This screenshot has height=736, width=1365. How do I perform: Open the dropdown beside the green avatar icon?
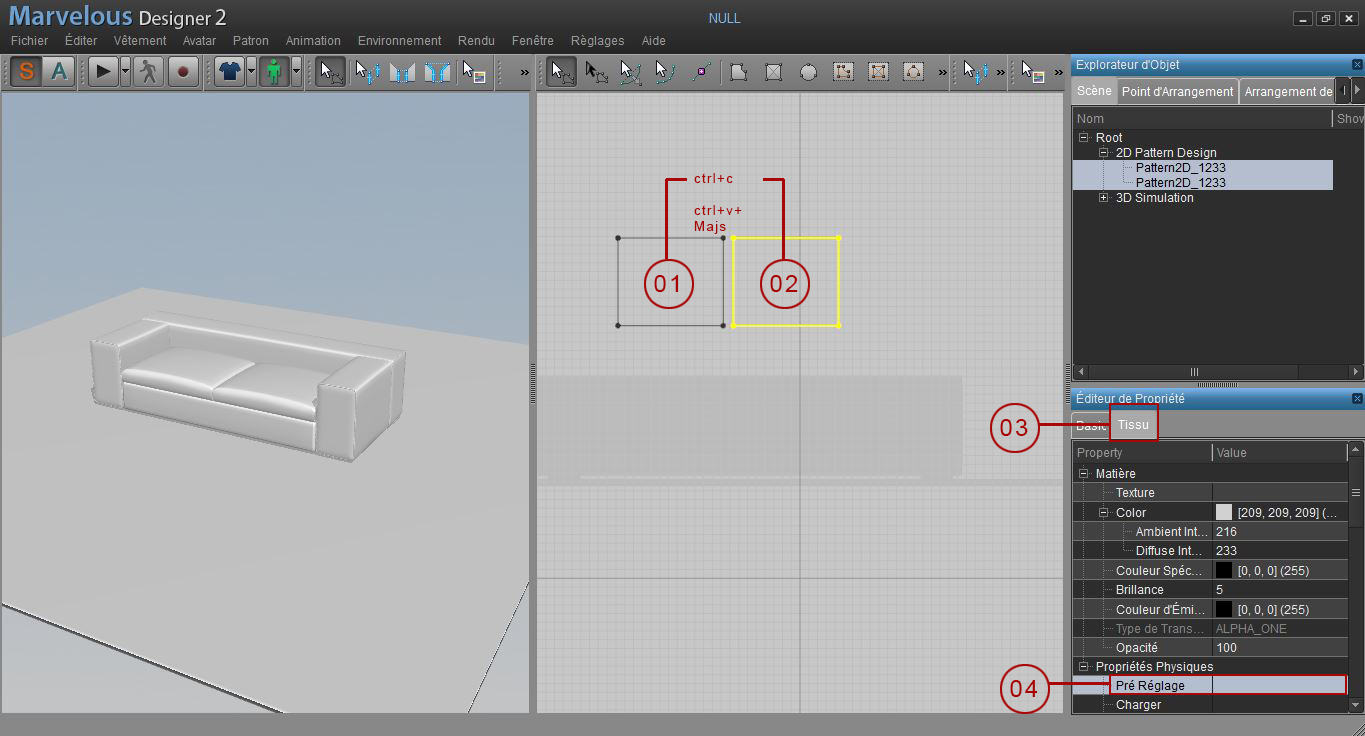pyautogui.click(x=296, y=71)
